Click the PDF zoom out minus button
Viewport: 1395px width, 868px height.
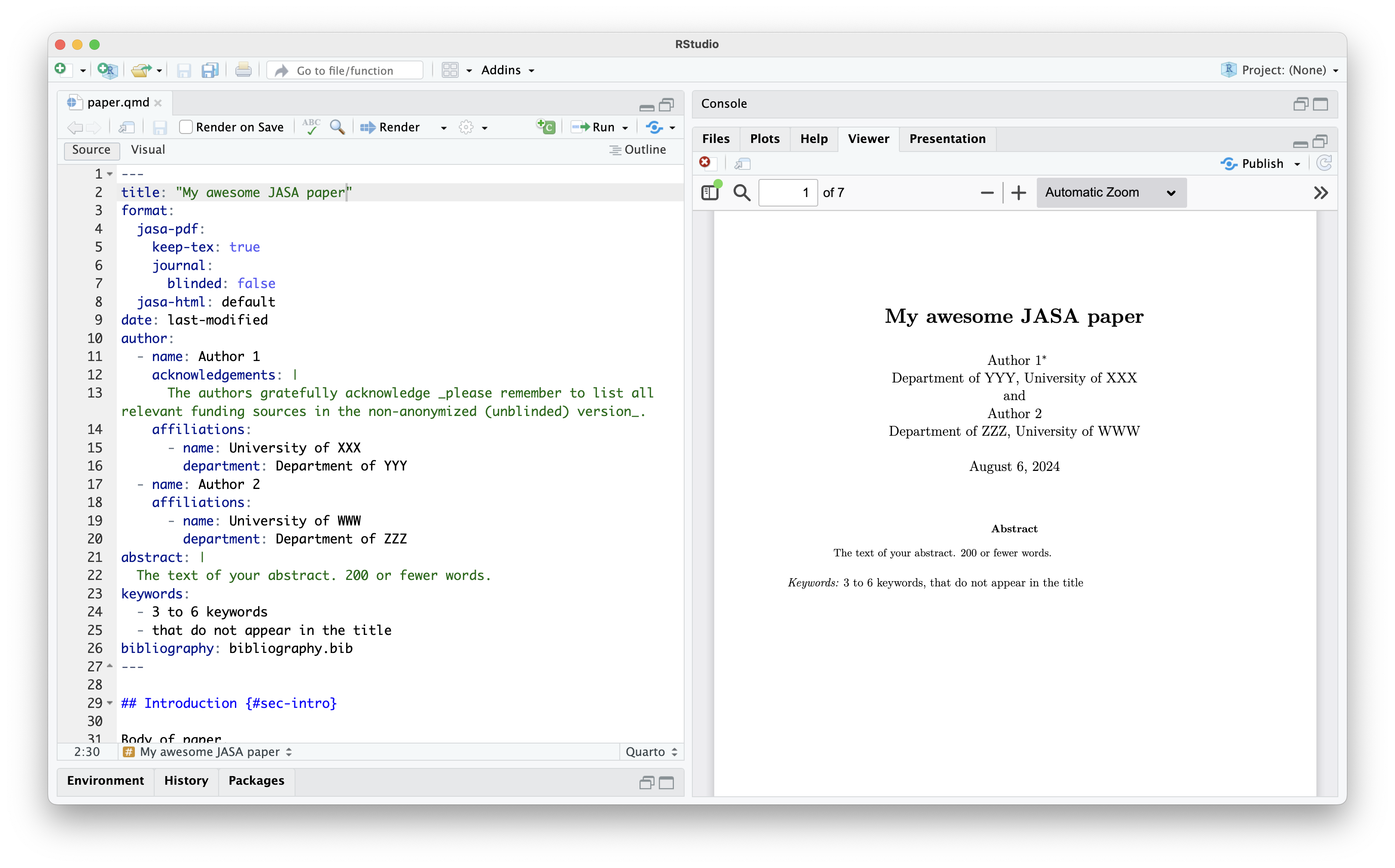pyautogui.click(x=987, y=192)
